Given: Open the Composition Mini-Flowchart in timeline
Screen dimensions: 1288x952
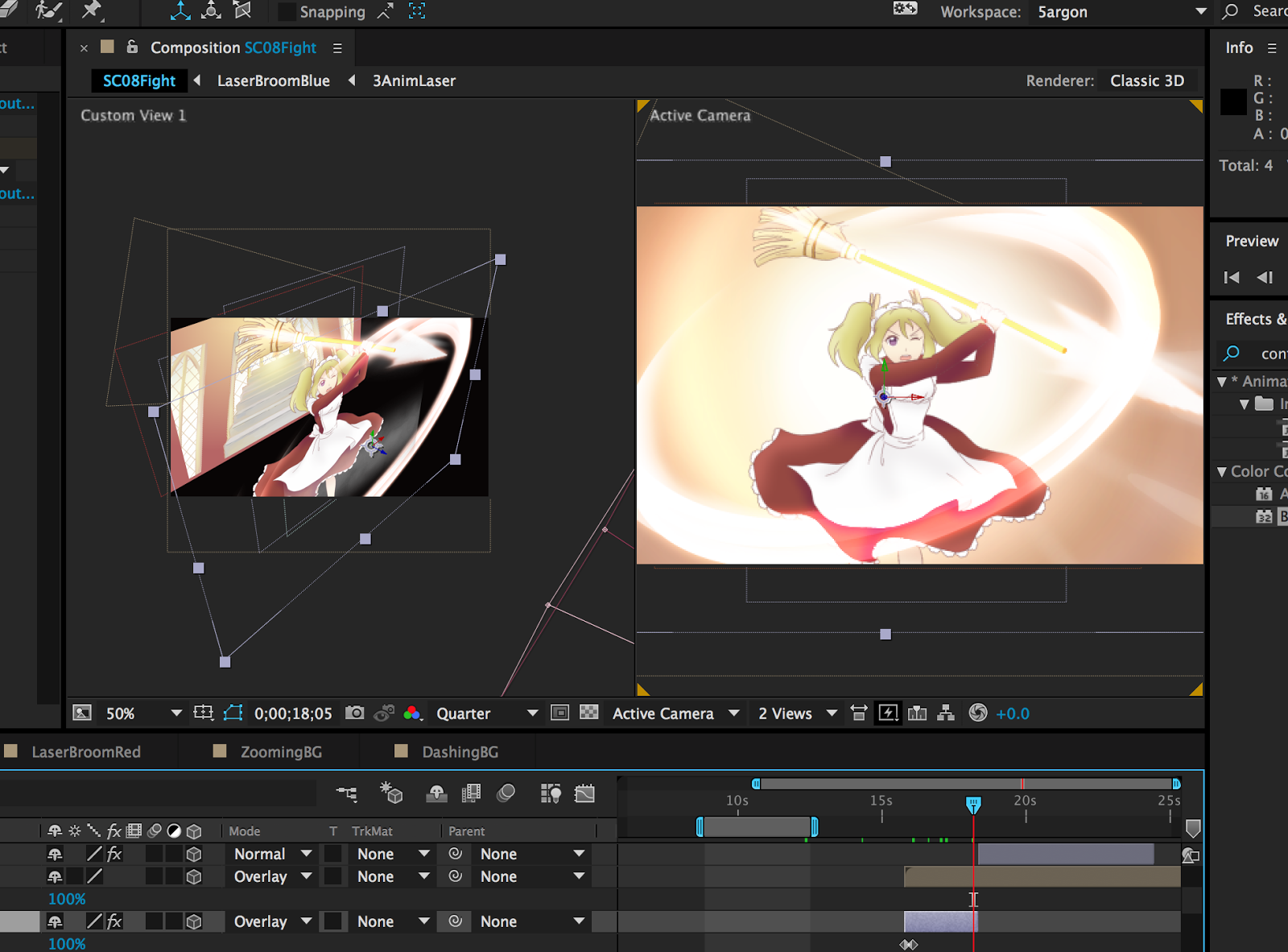Looking at the screenshot, I should coord(347,794).
